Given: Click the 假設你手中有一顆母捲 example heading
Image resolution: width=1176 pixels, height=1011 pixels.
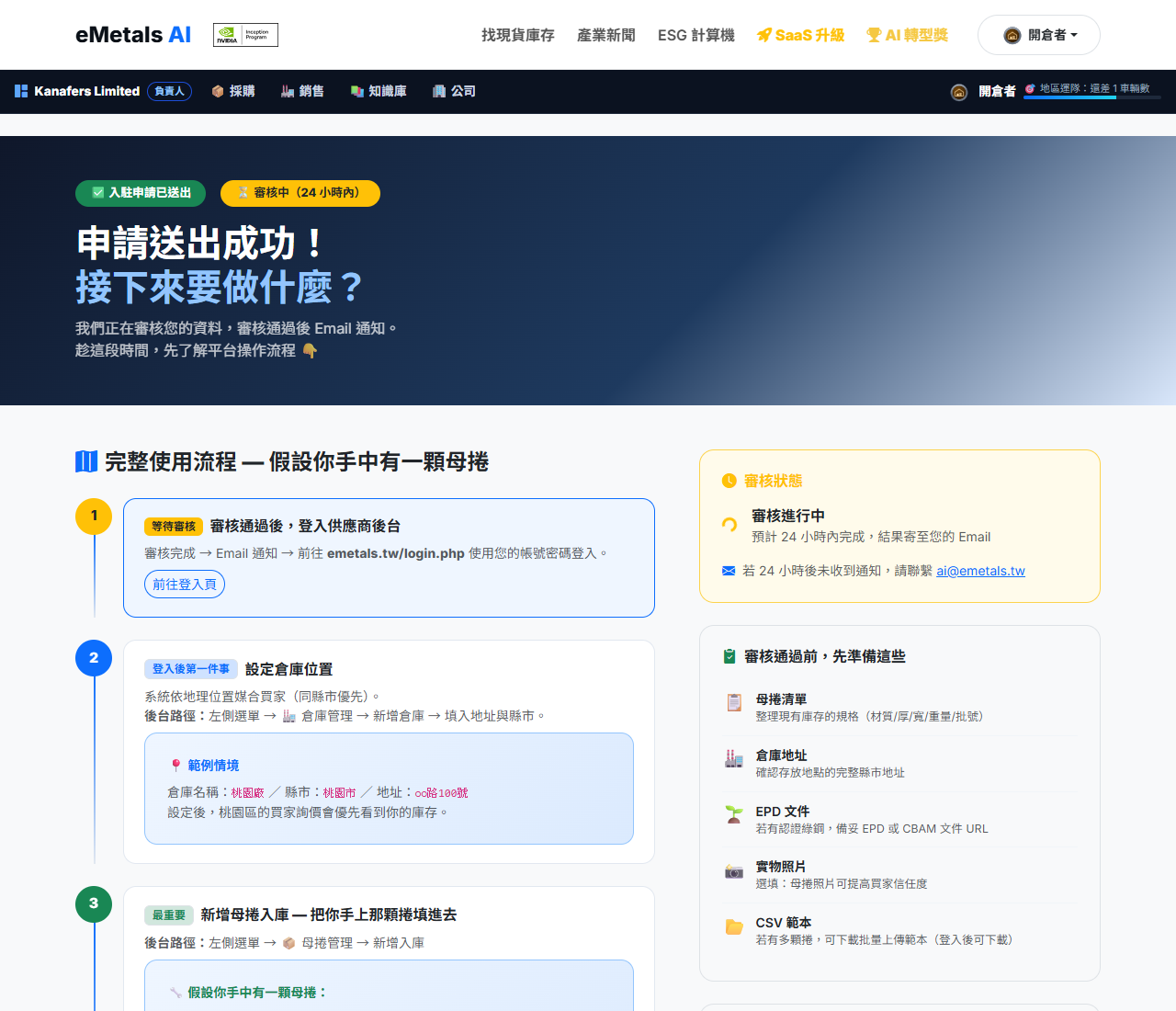Looking at the screenshot, I should [x=257, y=993].
